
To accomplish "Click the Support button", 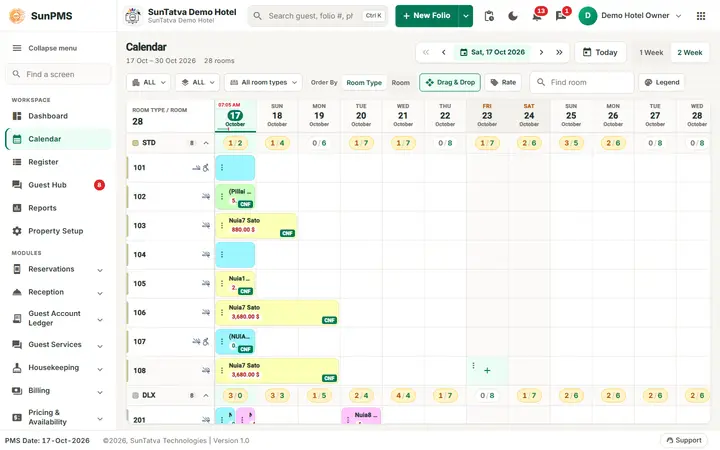I will tap(684, 441).
